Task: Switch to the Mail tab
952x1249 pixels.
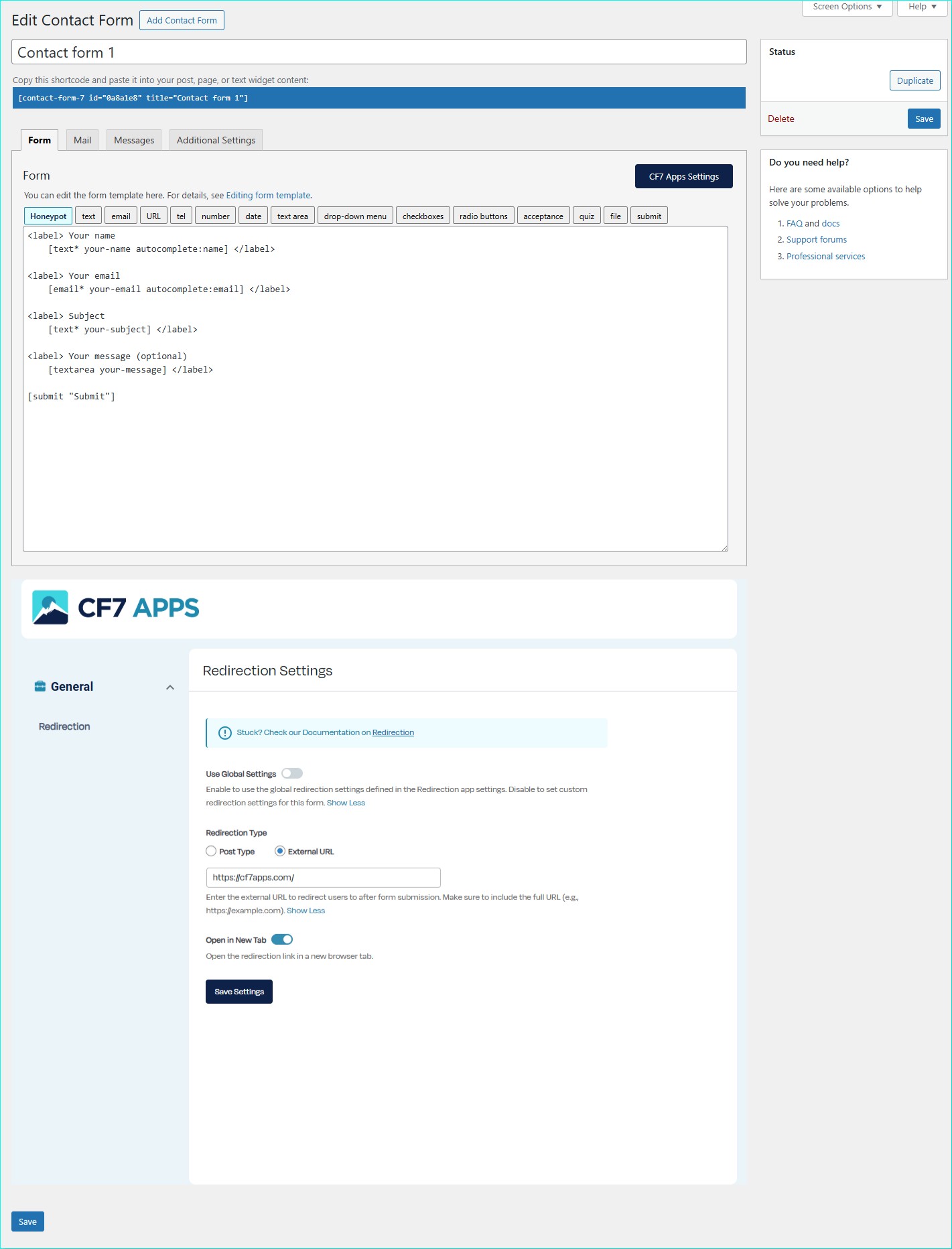Action: coord(82,140)
